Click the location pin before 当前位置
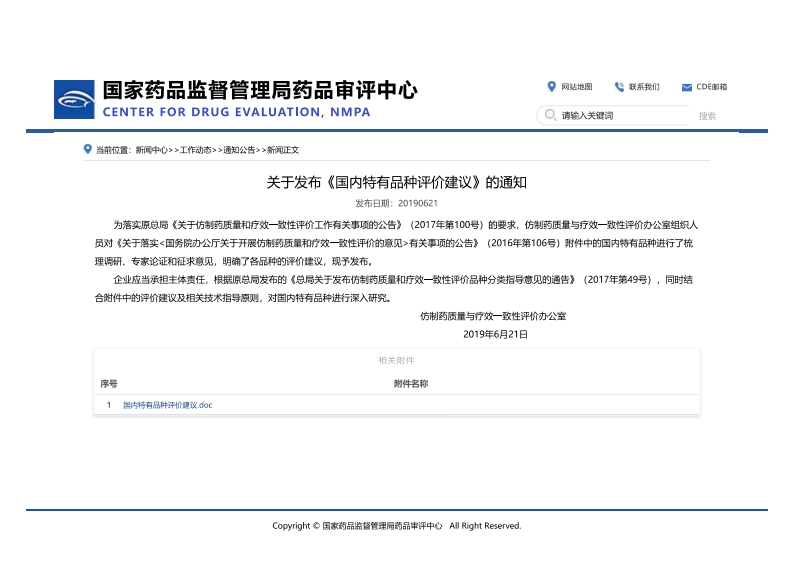This screenshot has width=793, height=561. point(88,150)
